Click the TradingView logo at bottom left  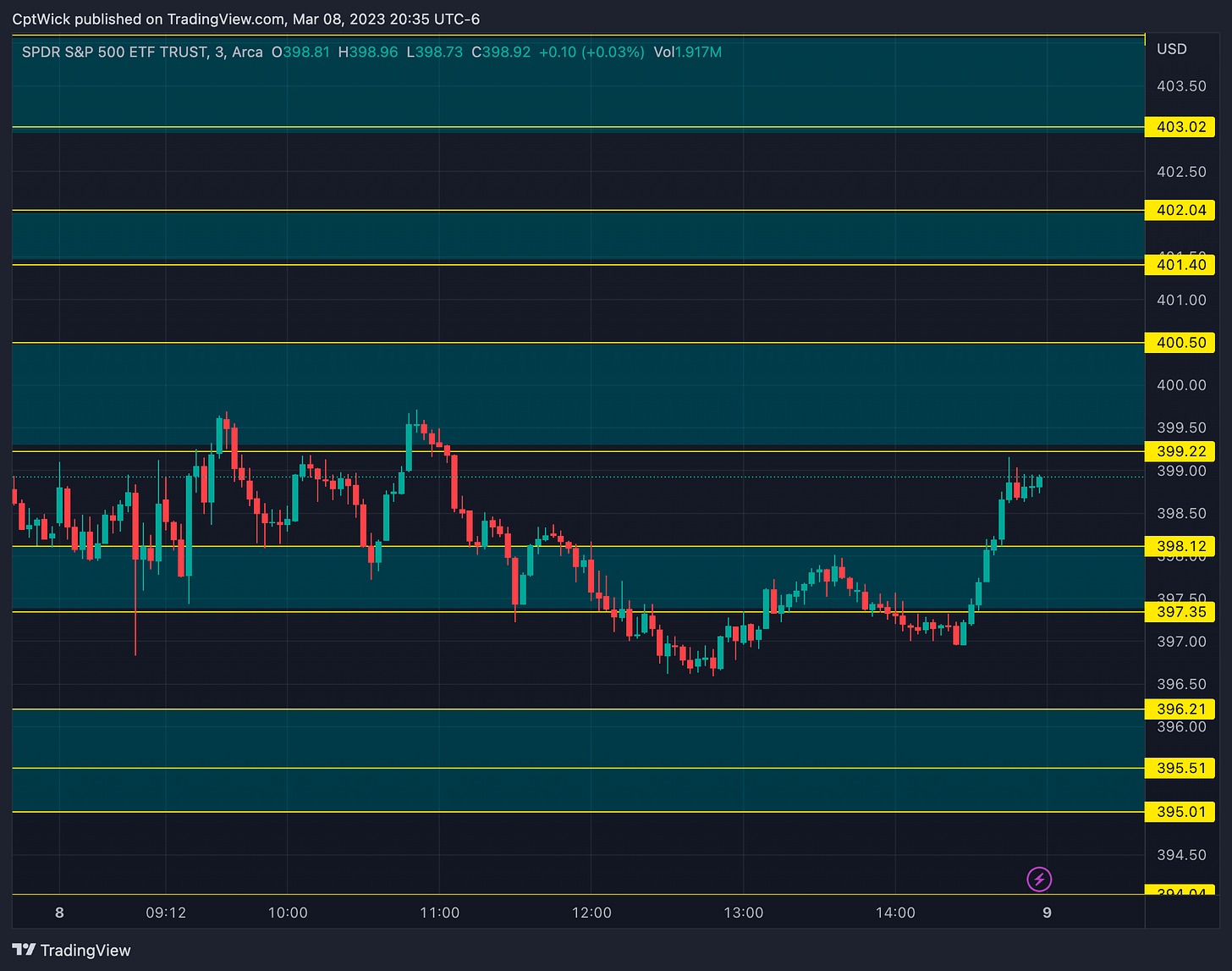click(72, 950)
